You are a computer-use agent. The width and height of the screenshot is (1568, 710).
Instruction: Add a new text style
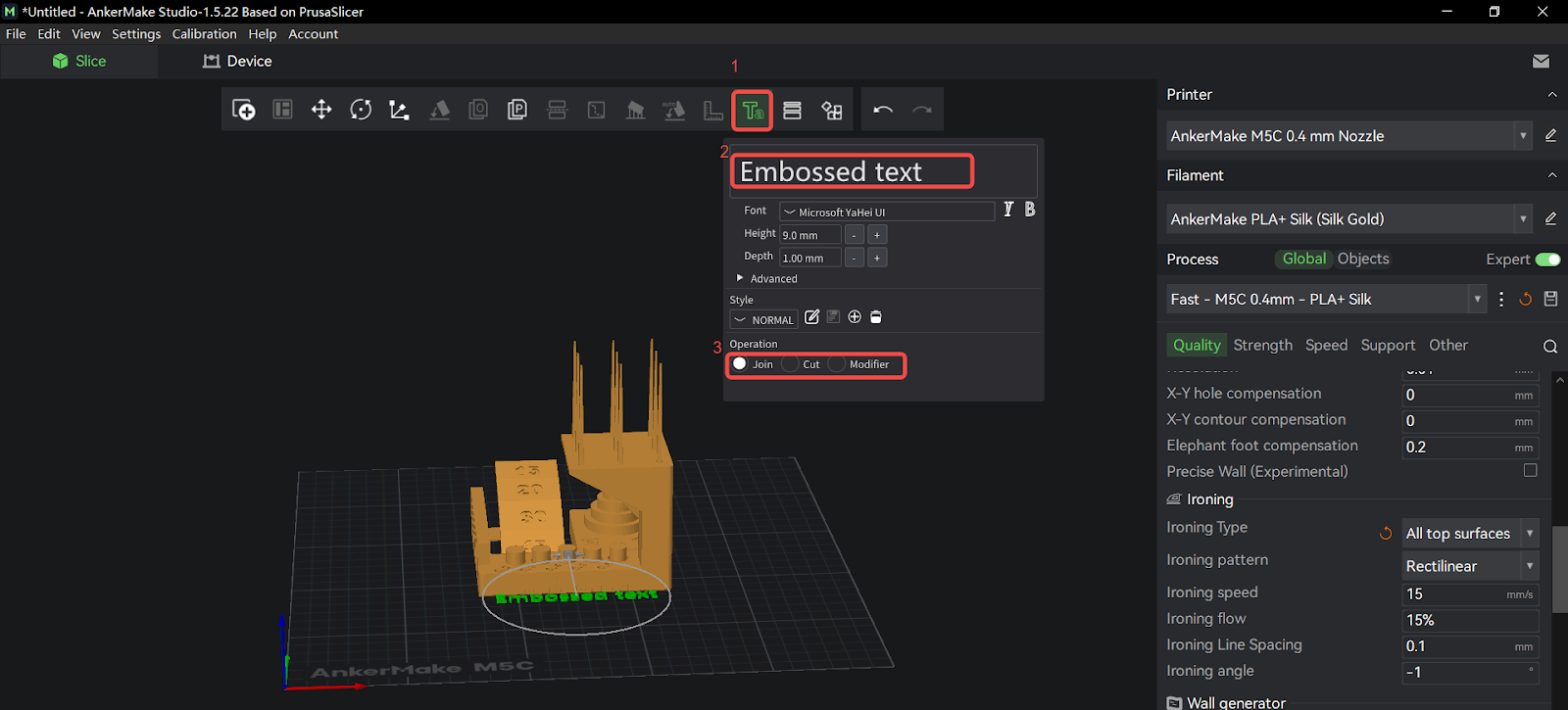[x=855, y=317]
